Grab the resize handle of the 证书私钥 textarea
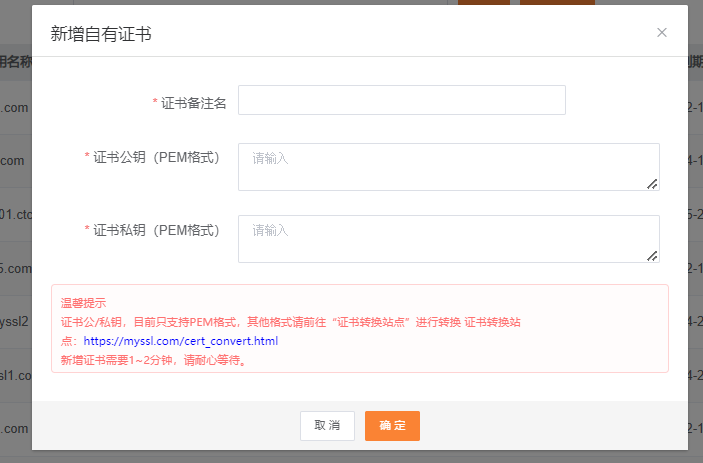The height and width of the screenshot is (463, 703). tap(652, 255)
